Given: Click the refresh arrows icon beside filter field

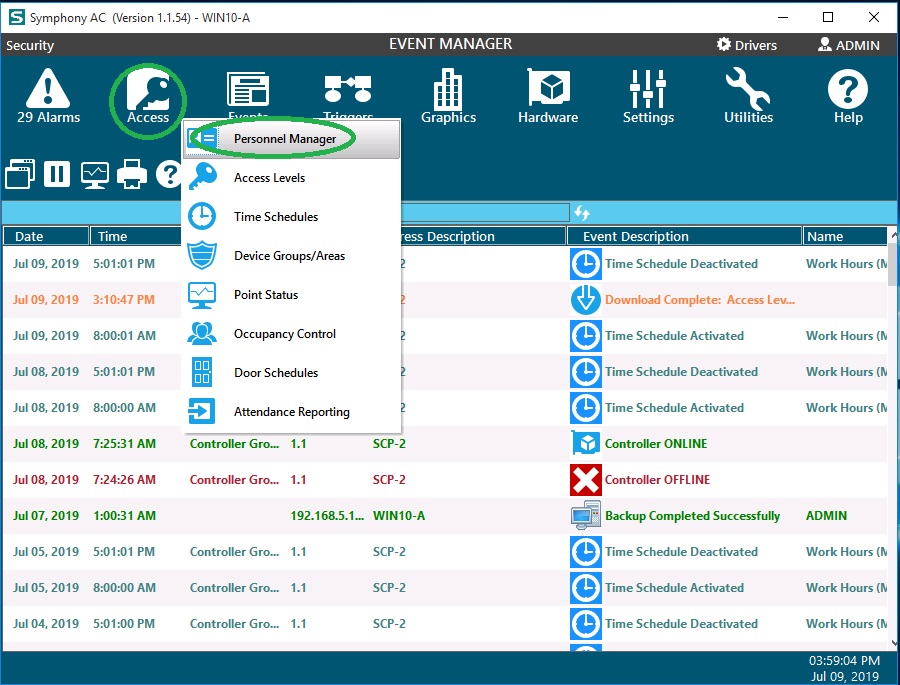Looking at the screenshot, I should pos(582,213).
